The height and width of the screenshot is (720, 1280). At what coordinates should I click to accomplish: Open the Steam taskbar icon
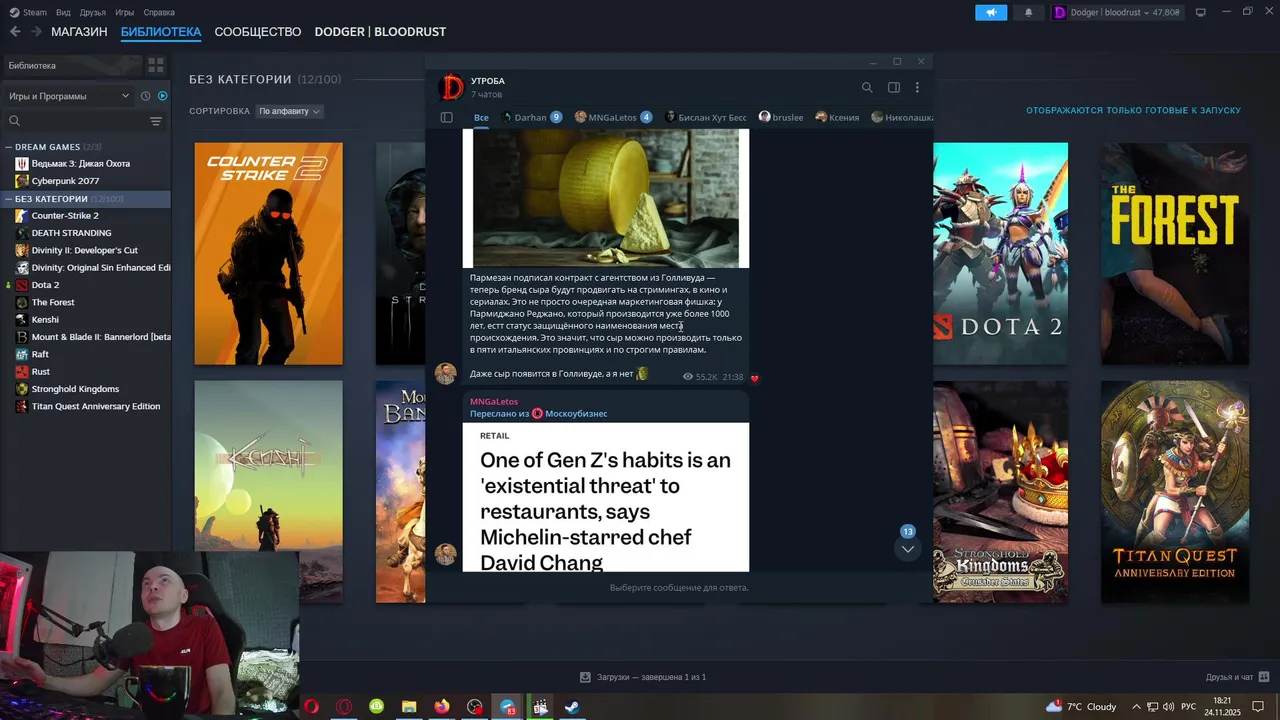tap(572, 707)
